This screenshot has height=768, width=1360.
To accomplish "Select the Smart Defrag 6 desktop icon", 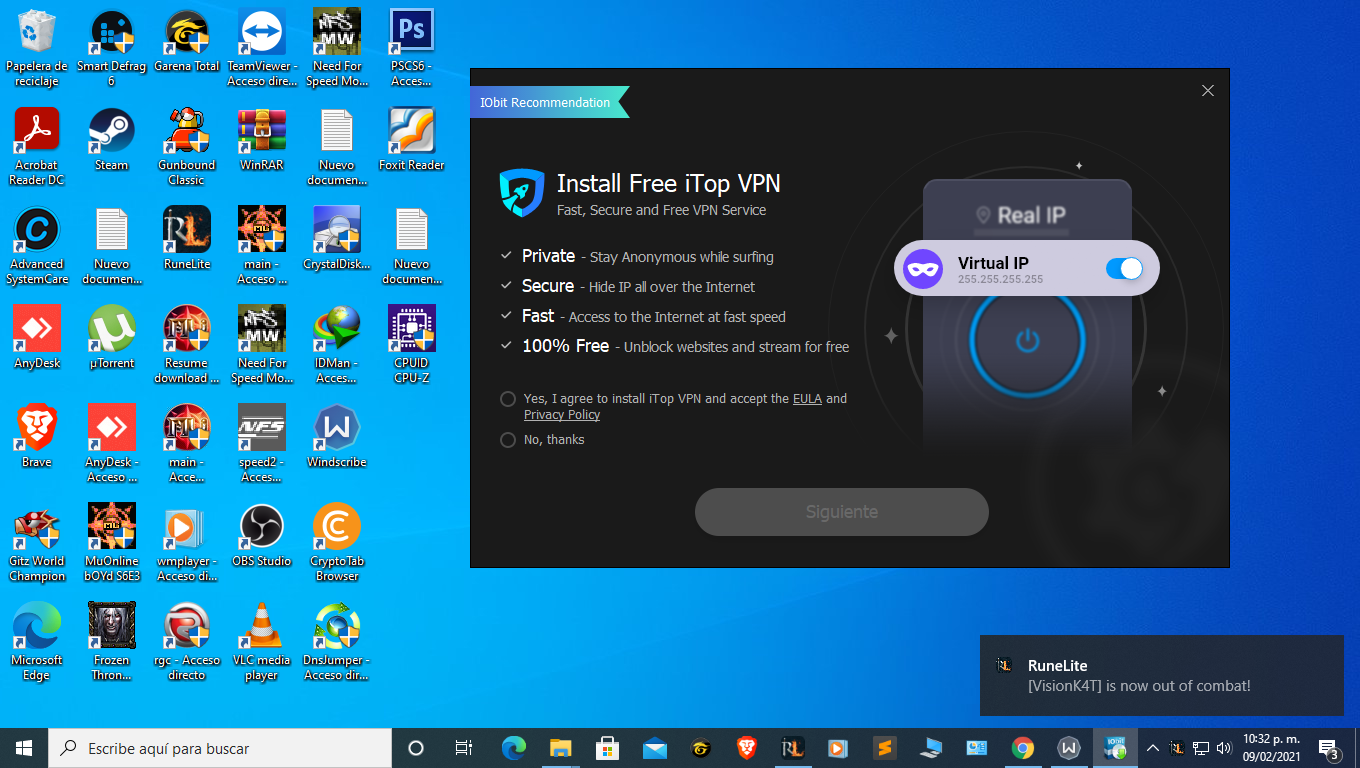I will pyautogui.click(x=111, y=49).
